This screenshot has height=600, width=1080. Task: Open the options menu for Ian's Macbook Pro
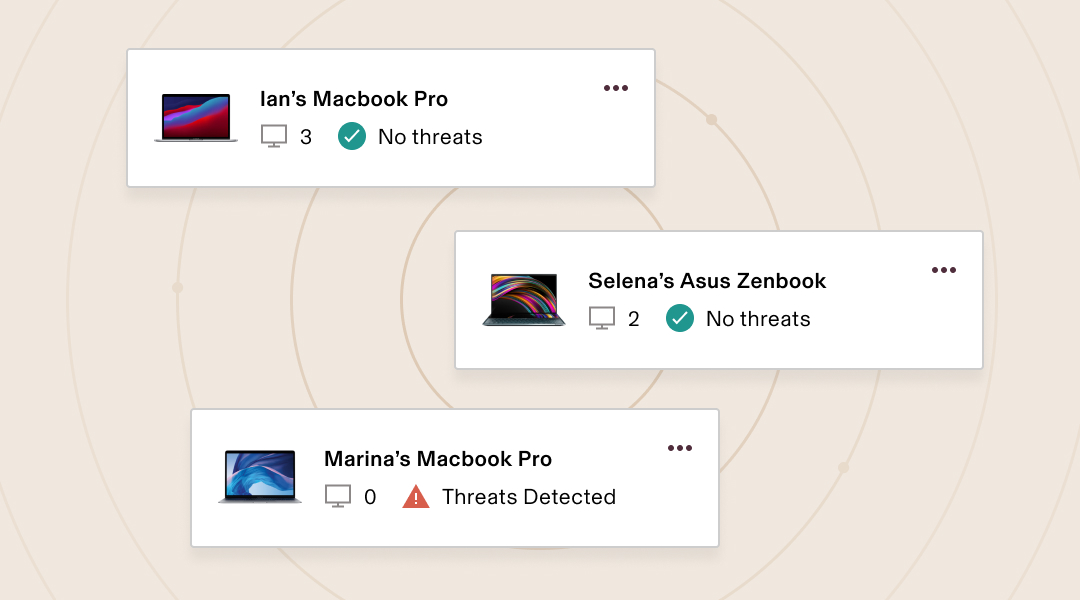point(616,88)
